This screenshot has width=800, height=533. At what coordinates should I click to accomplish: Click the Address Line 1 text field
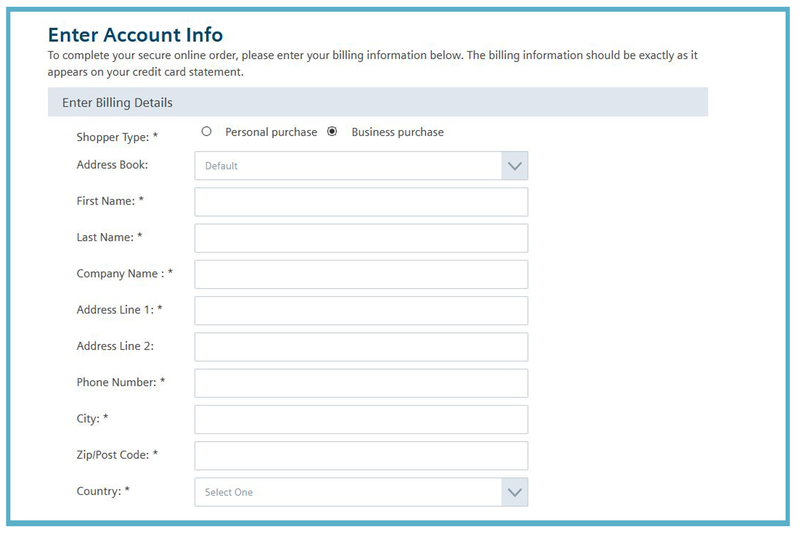pos(361,310)
